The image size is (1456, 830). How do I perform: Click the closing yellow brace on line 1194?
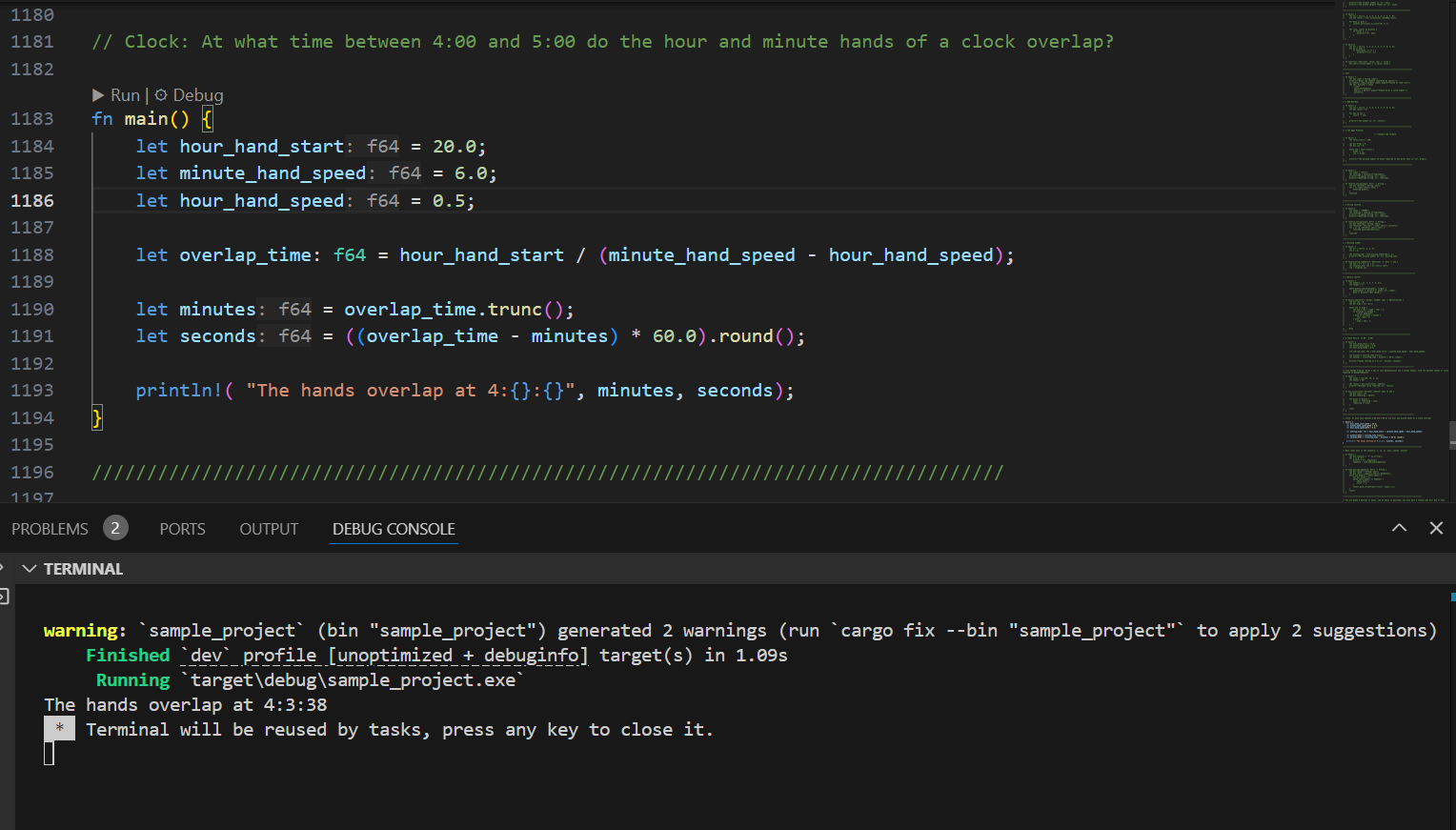[x=97, y=417]
